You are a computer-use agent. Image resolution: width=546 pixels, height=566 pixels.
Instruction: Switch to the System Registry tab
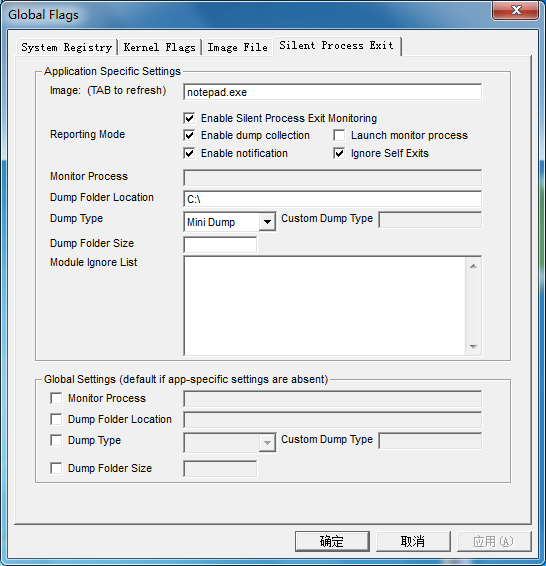point(67,47)
